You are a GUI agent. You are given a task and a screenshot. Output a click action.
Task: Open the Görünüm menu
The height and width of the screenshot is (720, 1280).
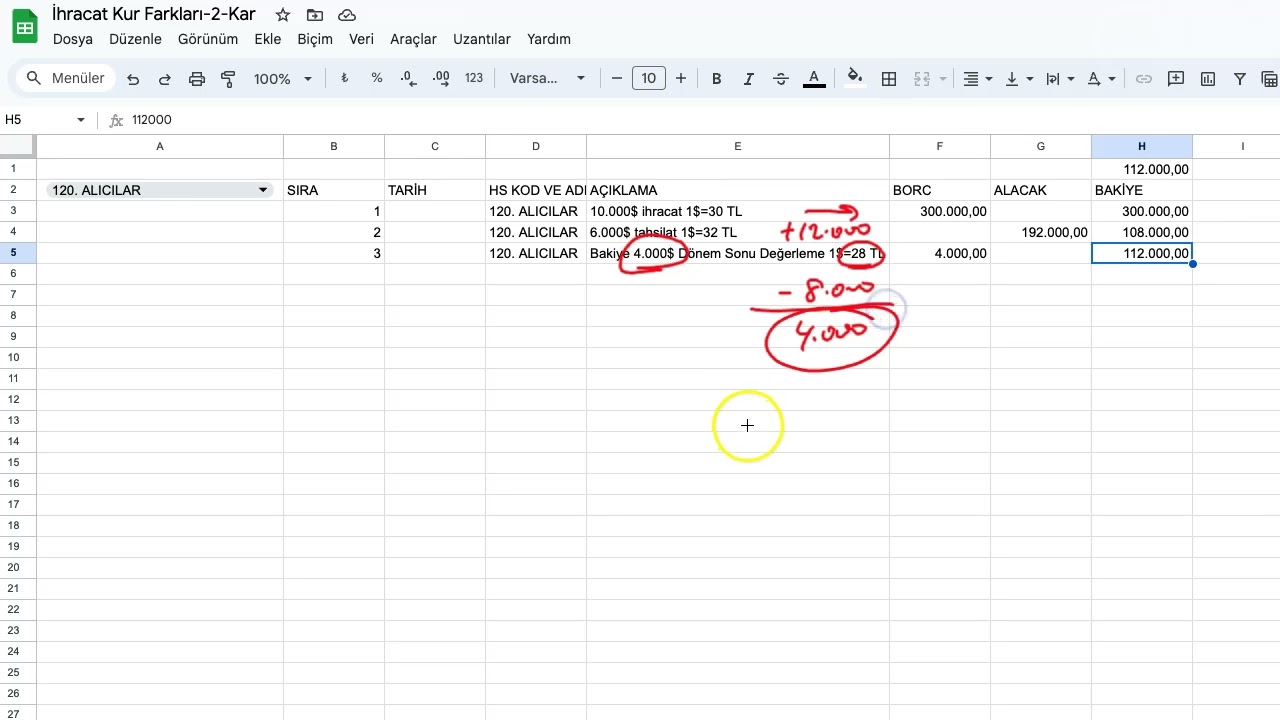(x=208, y=39)
